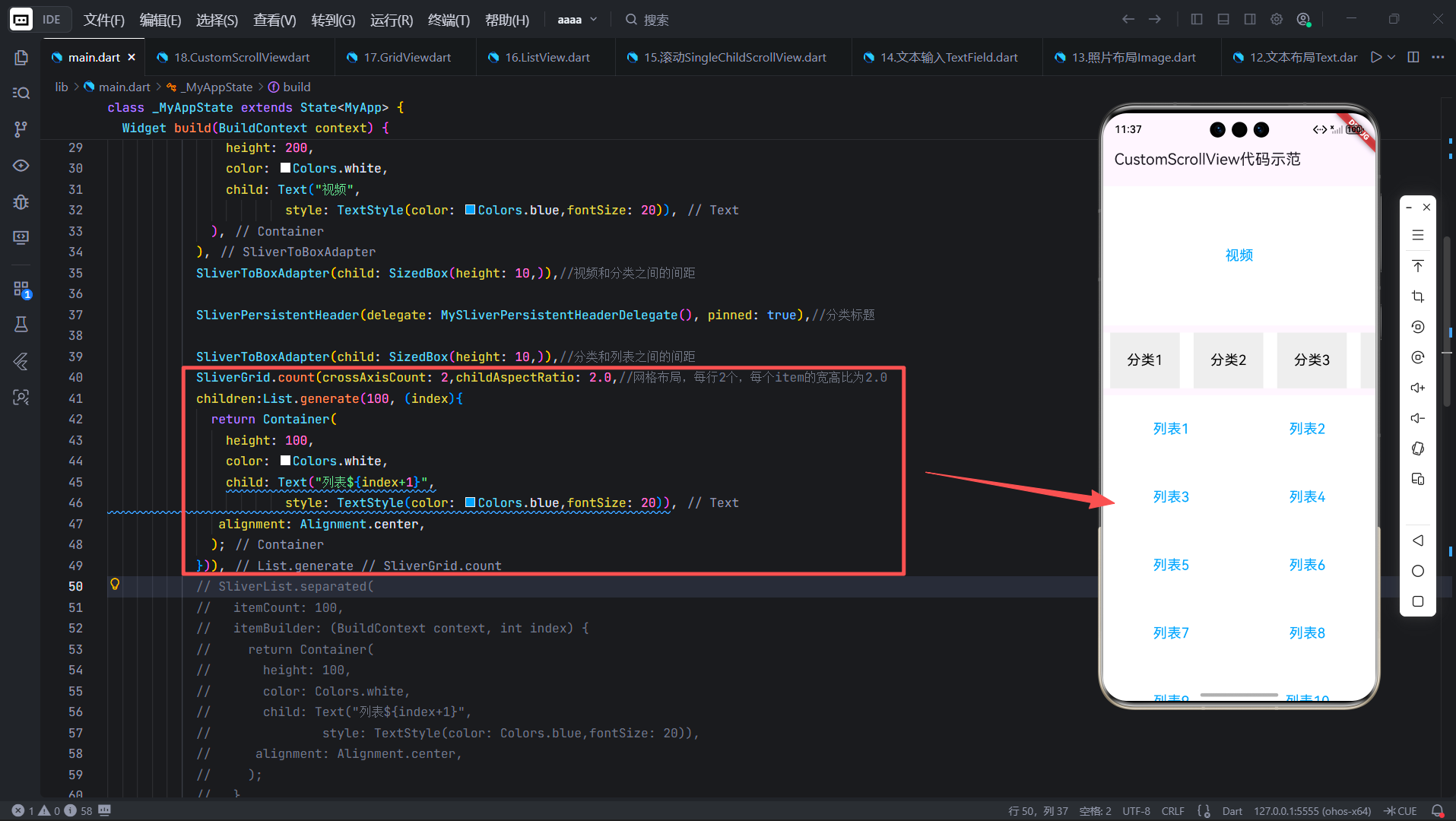Tap the 分类3 category button in emulator
1456x821 pixels.
pos(1312,360)
